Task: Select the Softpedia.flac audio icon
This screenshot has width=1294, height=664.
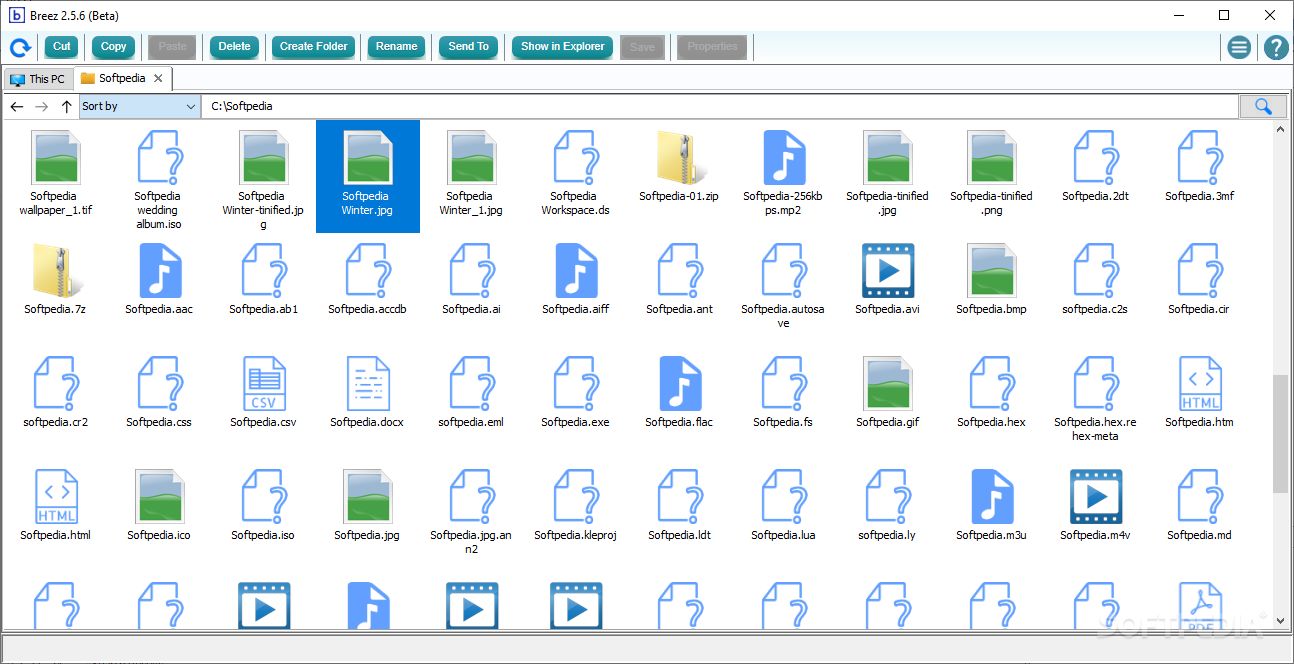Action: click(680, 384)
